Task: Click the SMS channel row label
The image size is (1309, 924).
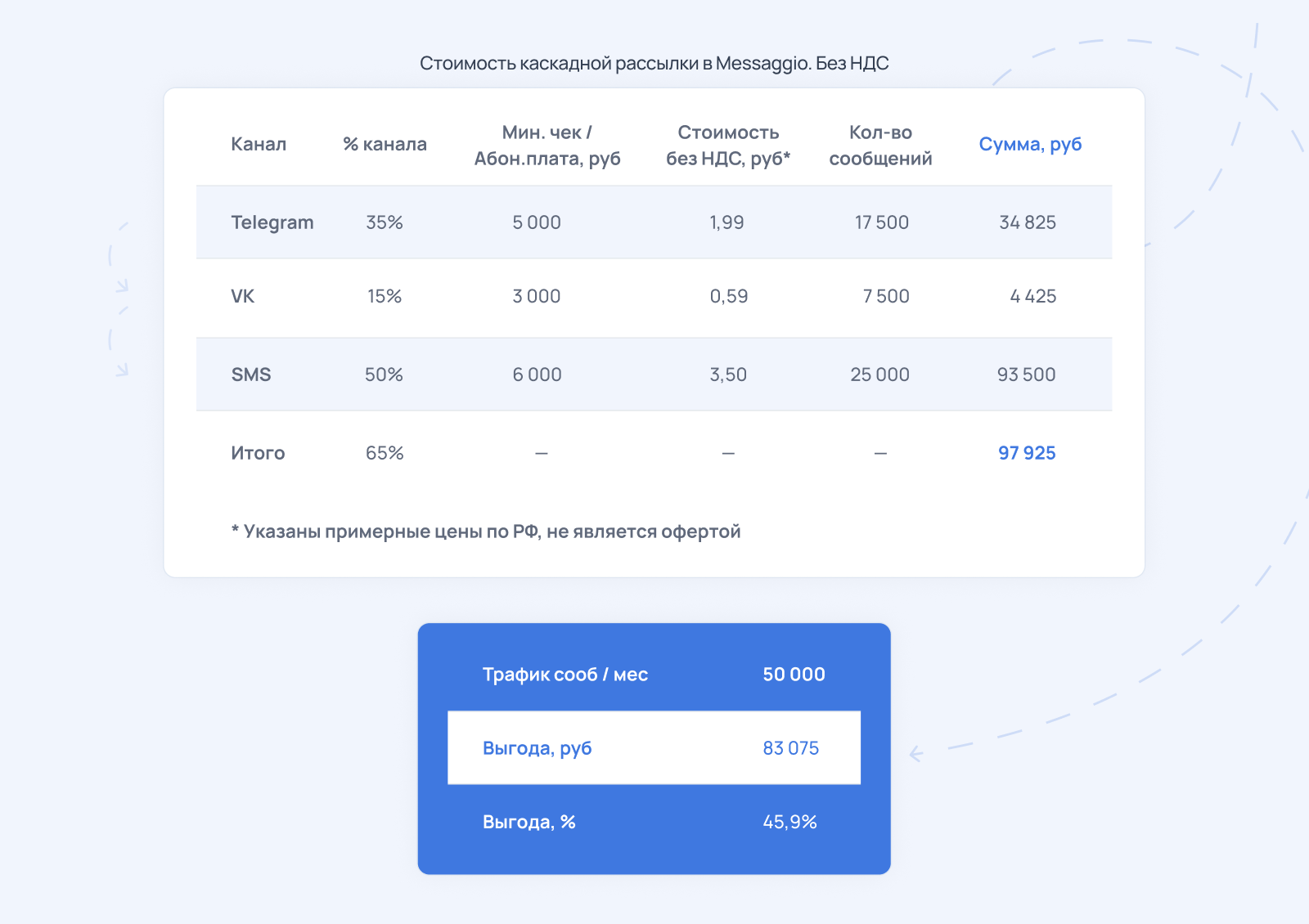Action: tap(250, 375)
